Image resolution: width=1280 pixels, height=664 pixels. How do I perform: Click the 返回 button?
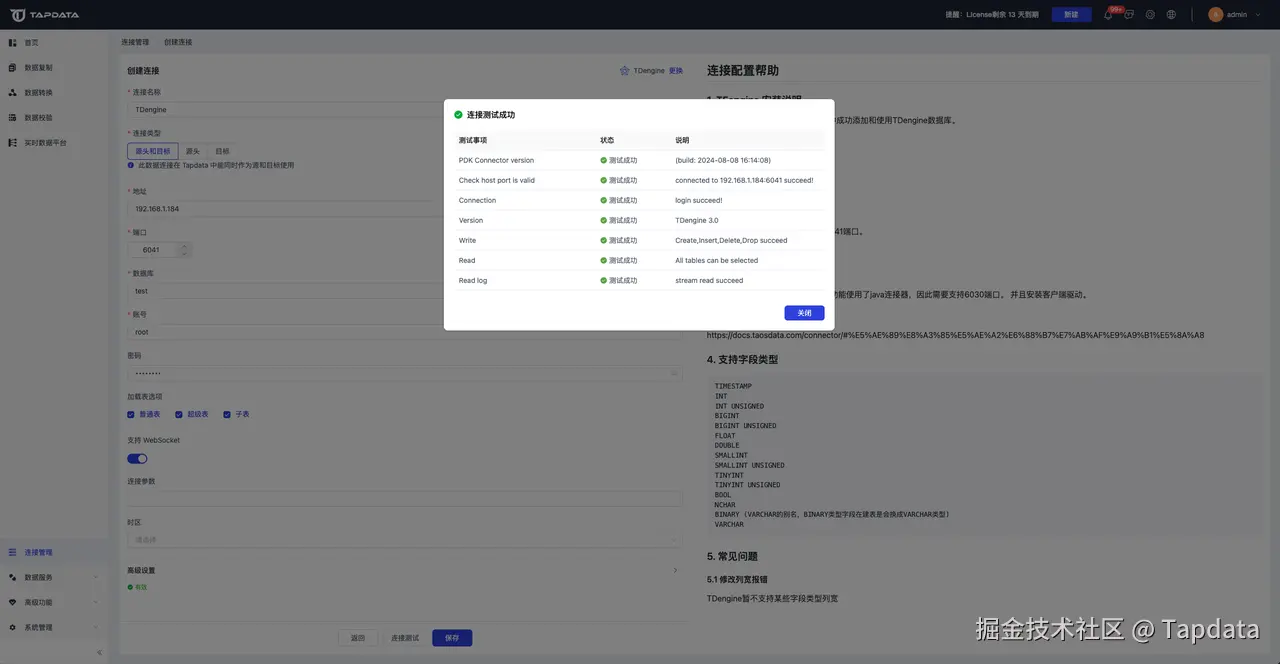(x=358, y=638)
